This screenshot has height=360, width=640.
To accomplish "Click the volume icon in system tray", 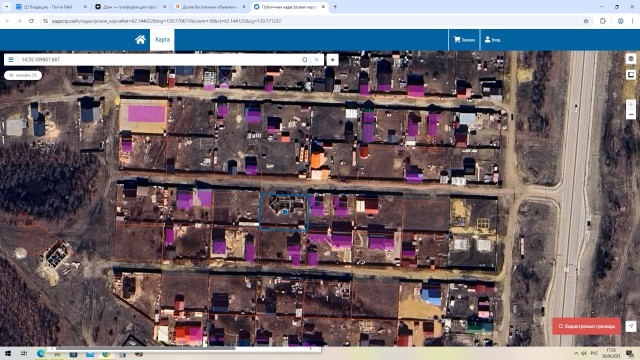I will tap(584, 353).
